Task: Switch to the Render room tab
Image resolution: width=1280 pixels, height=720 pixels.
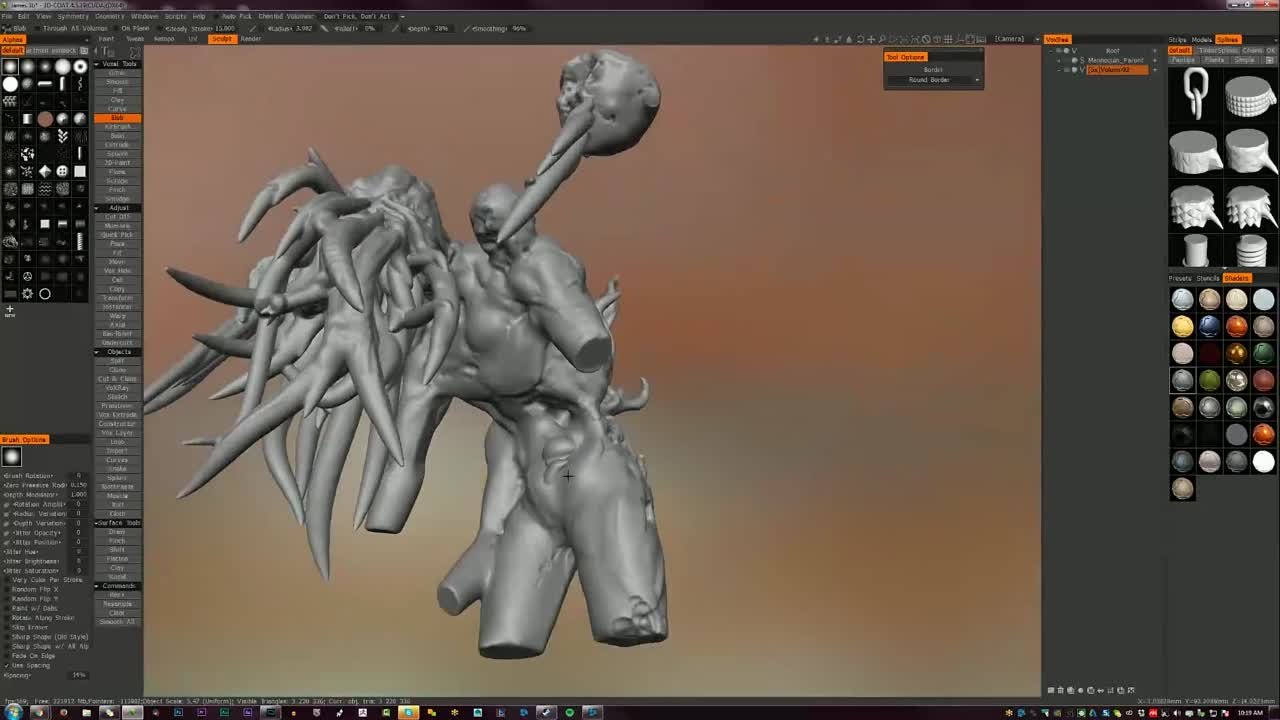Action: point(251,39)
